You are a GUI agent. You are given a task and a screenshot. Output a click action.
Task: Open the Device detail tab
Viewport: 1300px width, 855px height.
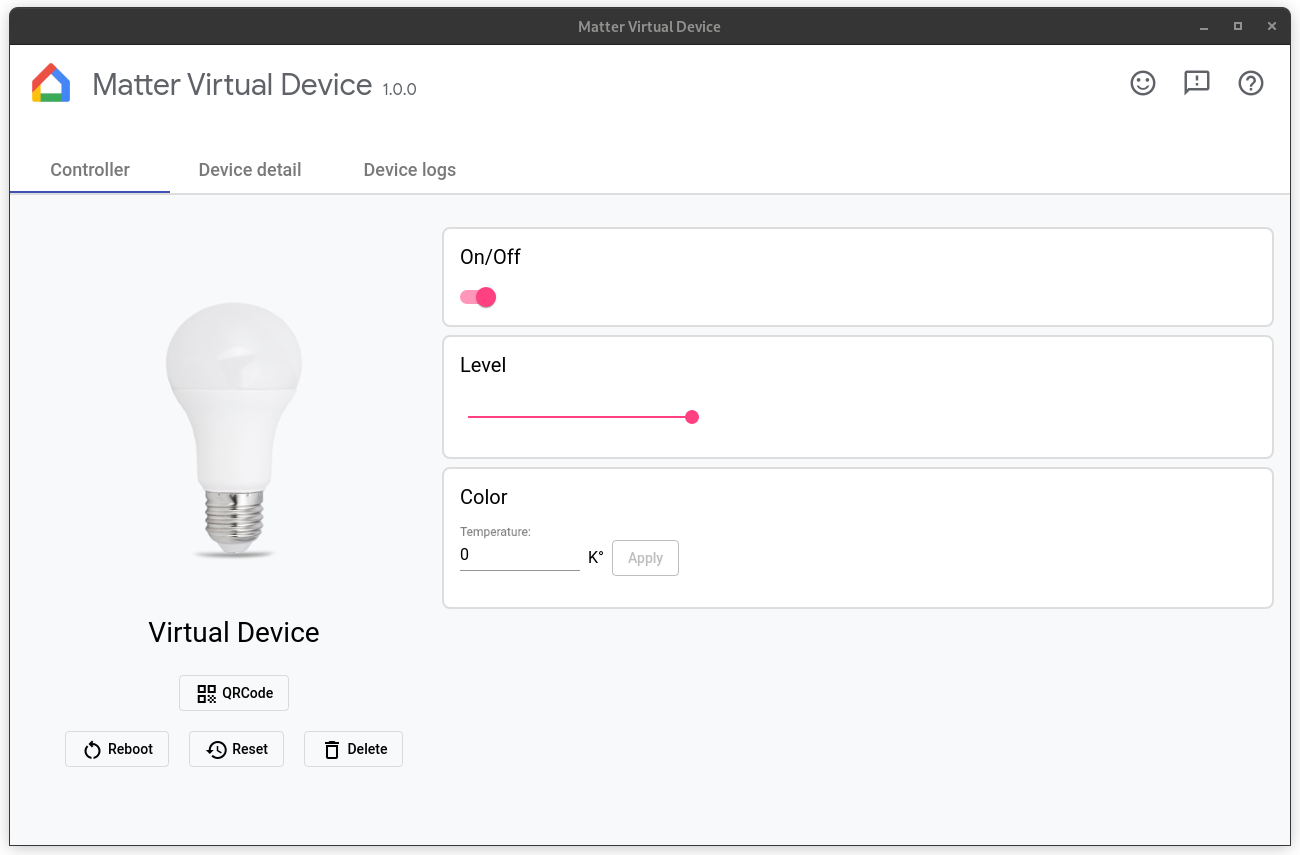[250, 170]
